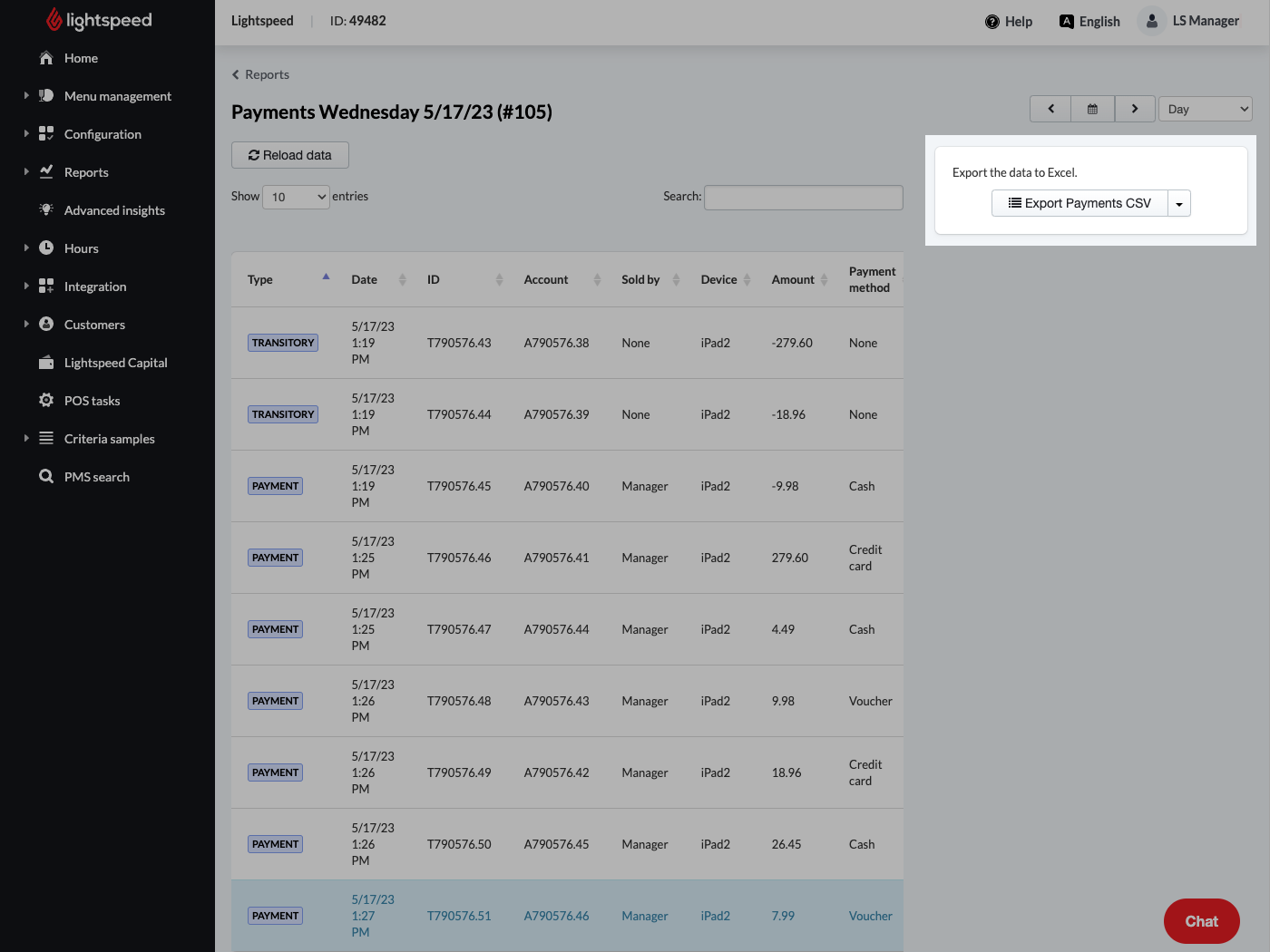Click the Reports chart icon in sidebar

point(46,171)
